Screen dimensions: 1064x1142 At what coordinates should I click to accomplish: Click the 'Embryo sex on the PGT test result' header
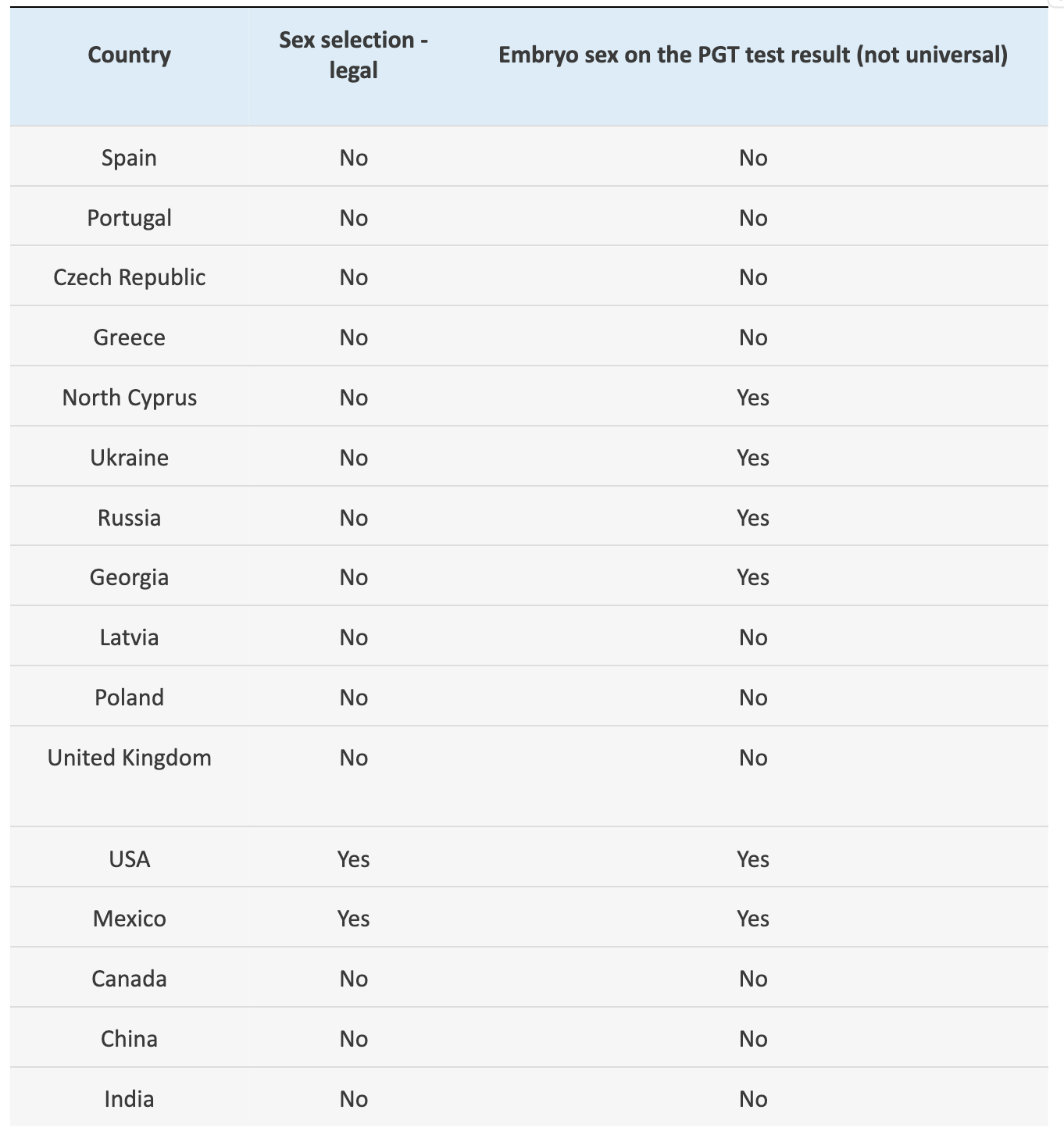coord(752,55)
